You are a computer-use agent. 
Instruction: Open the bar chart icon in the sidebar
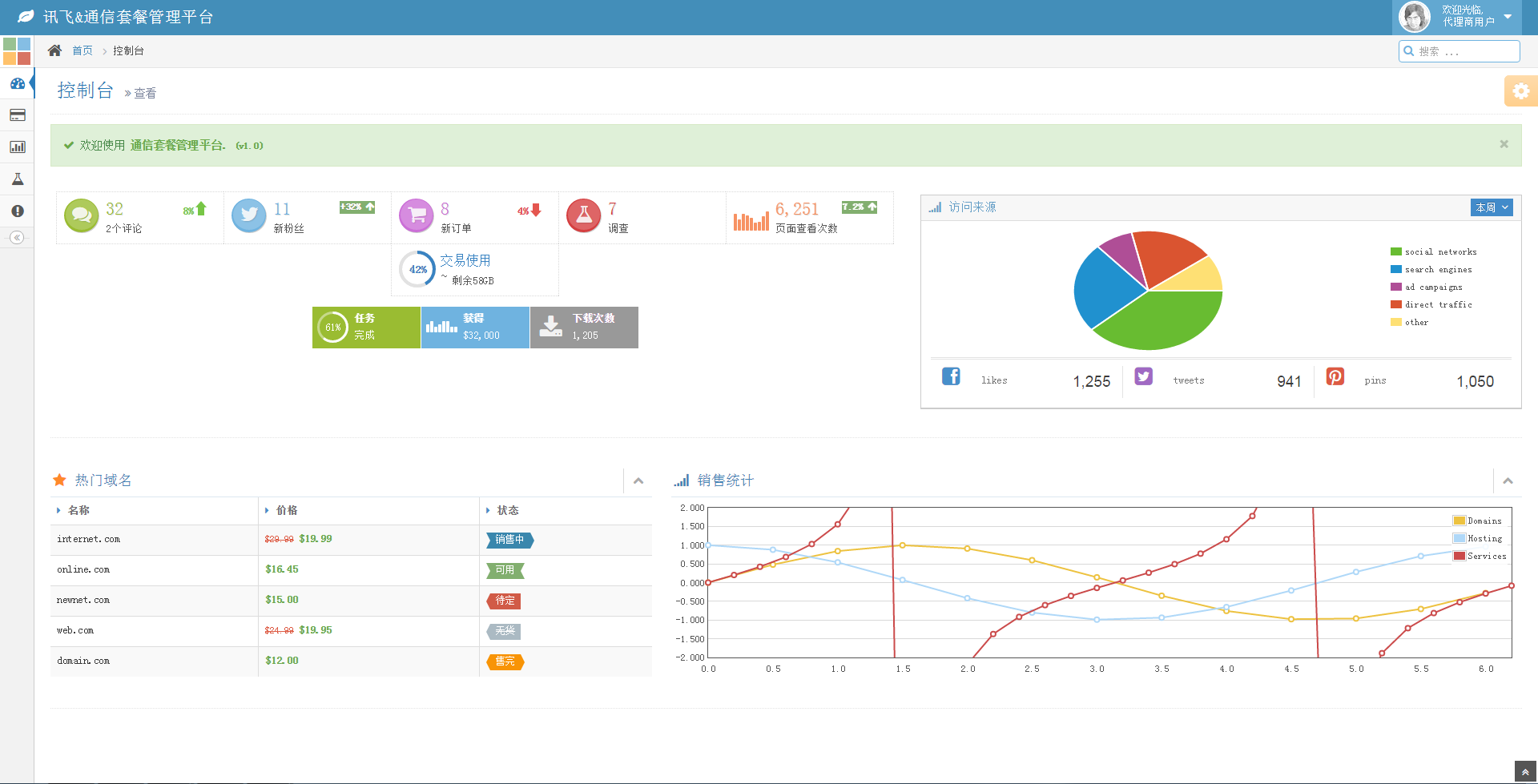[x=17, y=147]
